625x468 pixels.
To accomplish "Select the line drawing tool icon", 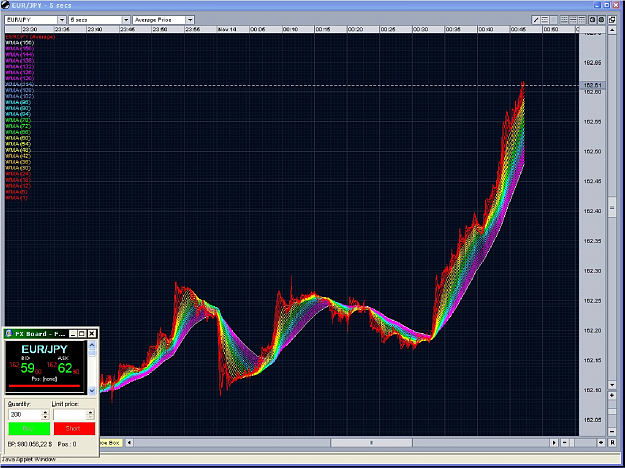I will click(x=536, y=20).
